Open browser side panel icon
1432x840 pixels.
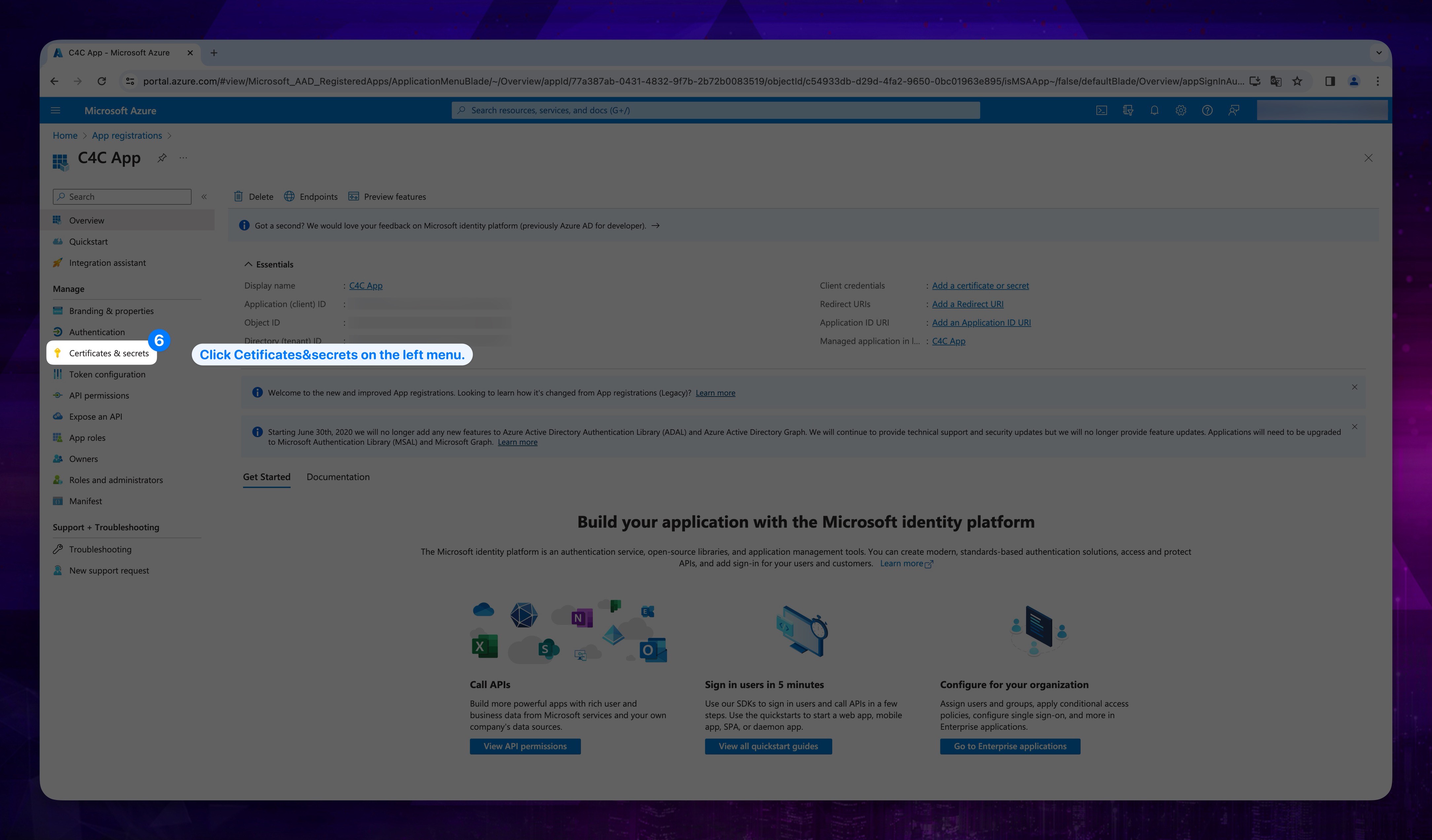click(x=1330, y=81)
